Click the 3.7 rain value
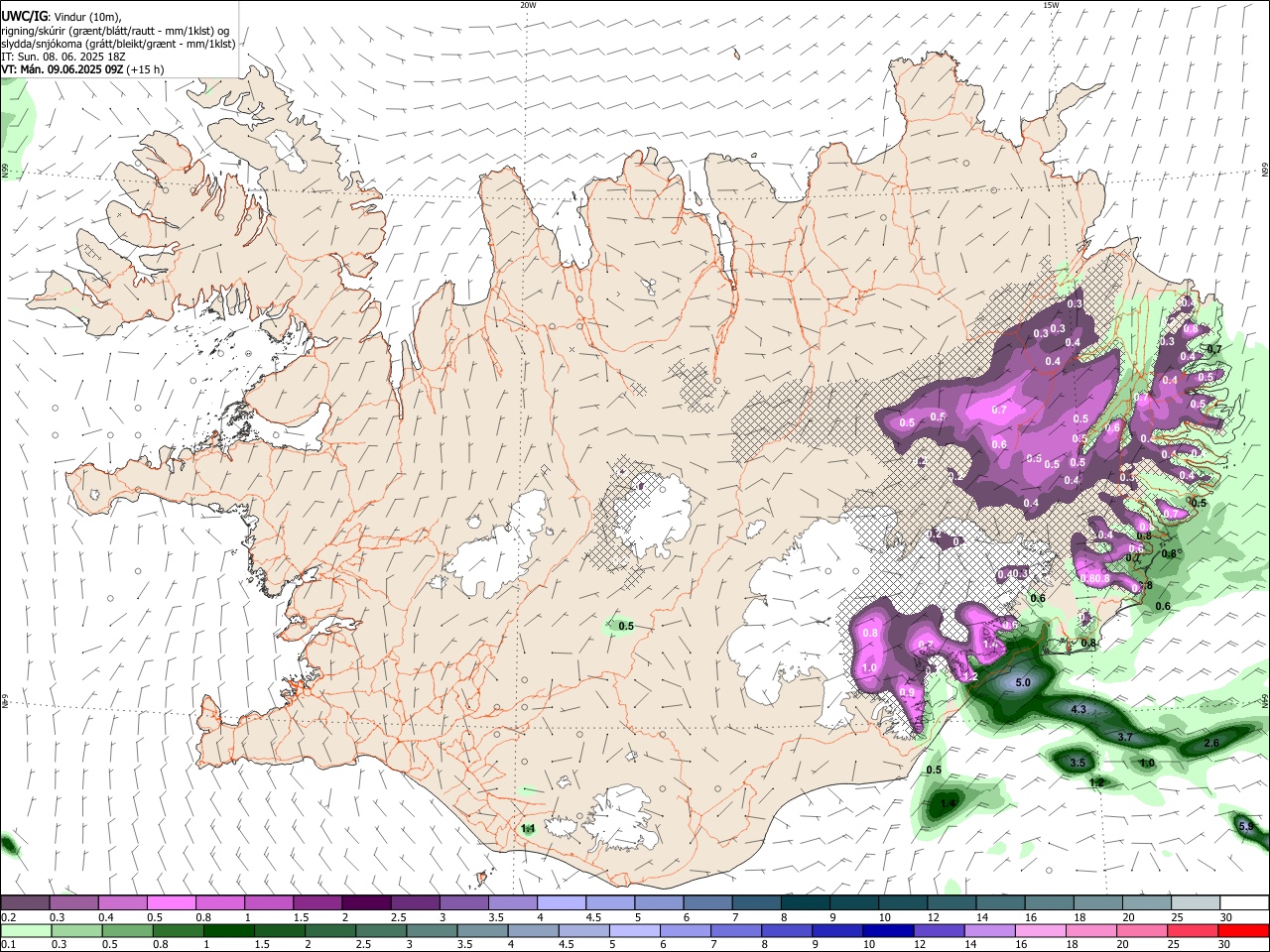1270x952 pixels. pos(1125,737)
